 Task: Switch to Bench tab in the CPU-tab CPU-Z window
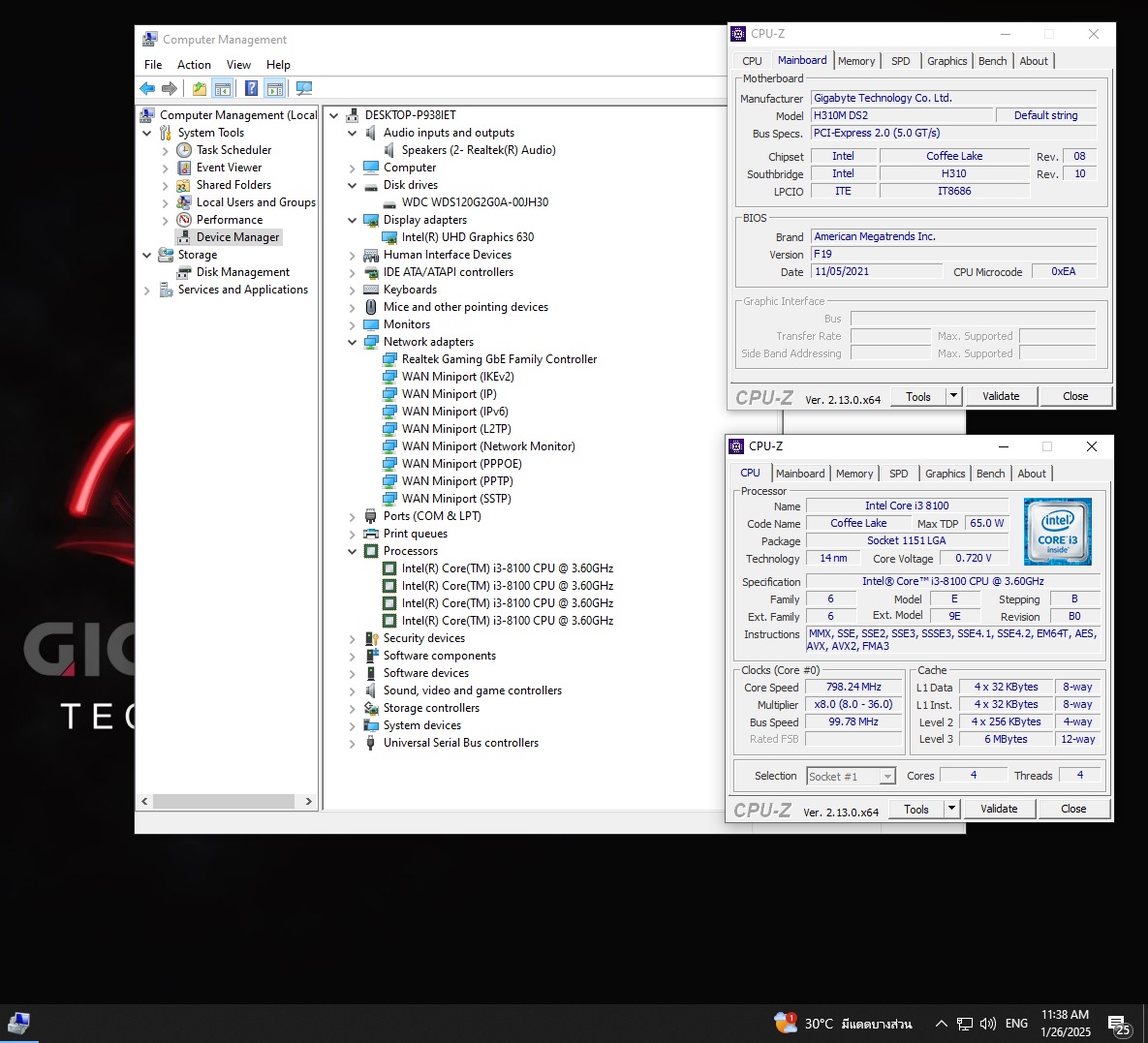point(991,474)
